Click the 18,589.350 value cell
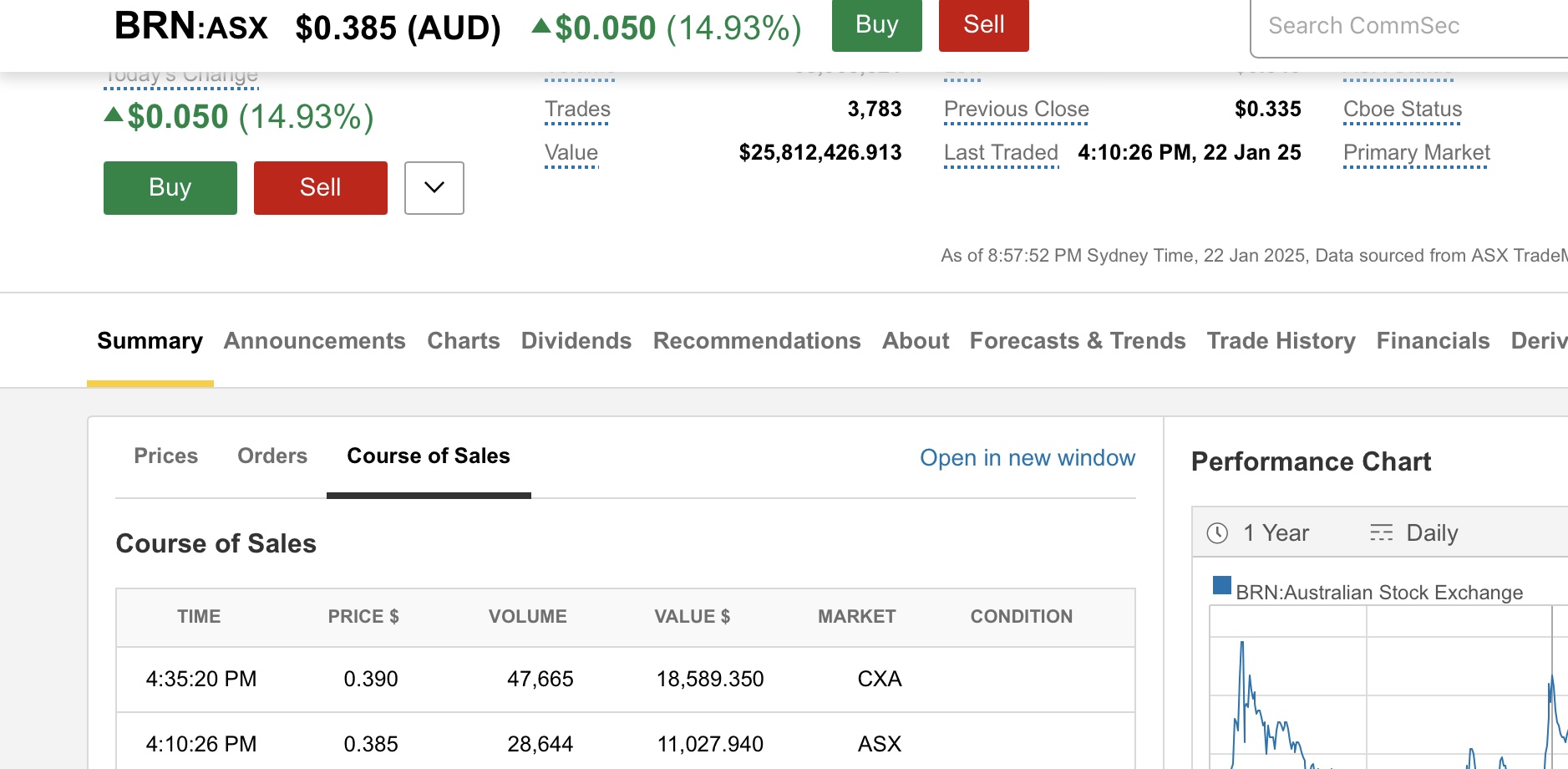Screen dimensions: 1568x769 [710, 679]
